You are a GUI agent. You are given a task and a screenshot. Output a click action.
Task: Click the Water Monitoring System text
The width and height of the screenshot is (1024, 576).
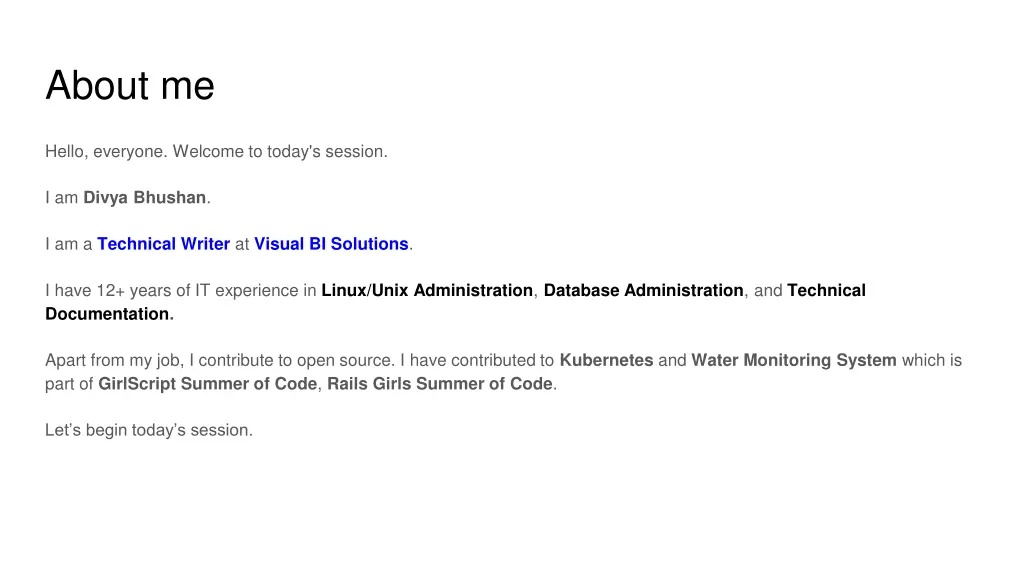tap(793, 360)
